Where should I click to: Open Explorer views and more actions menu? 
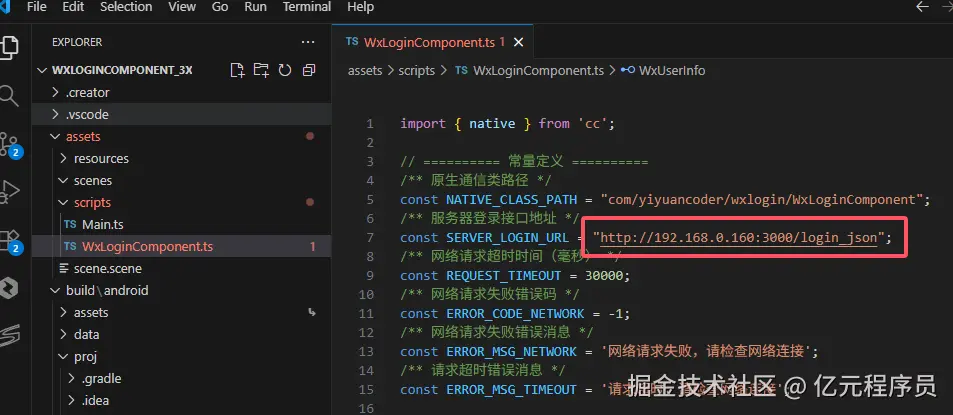click(x=308, y=42)
